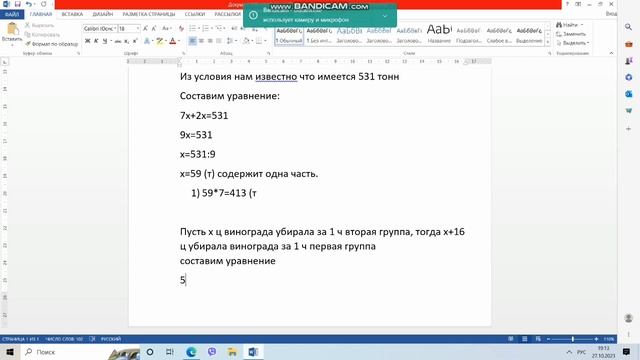Align text right
Viewport: 640px width, 360px height.
210,41
